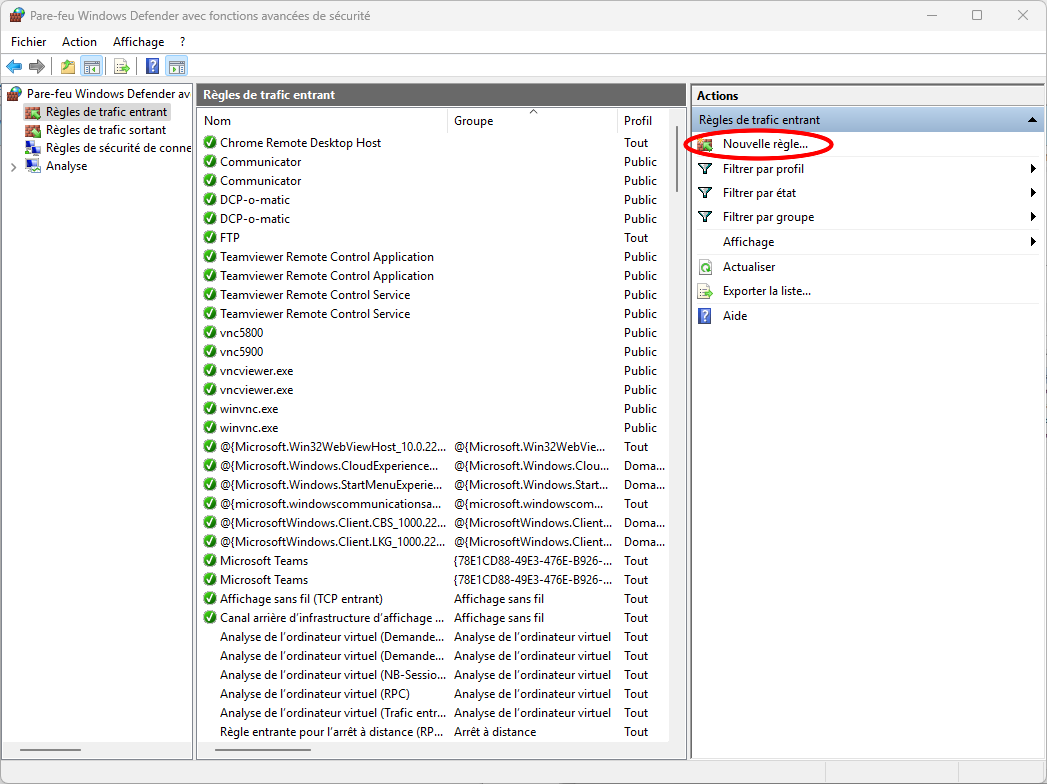1047x784 pixels.
Task: Toggle the action pane toolbar button
Action: click(177, 67)
